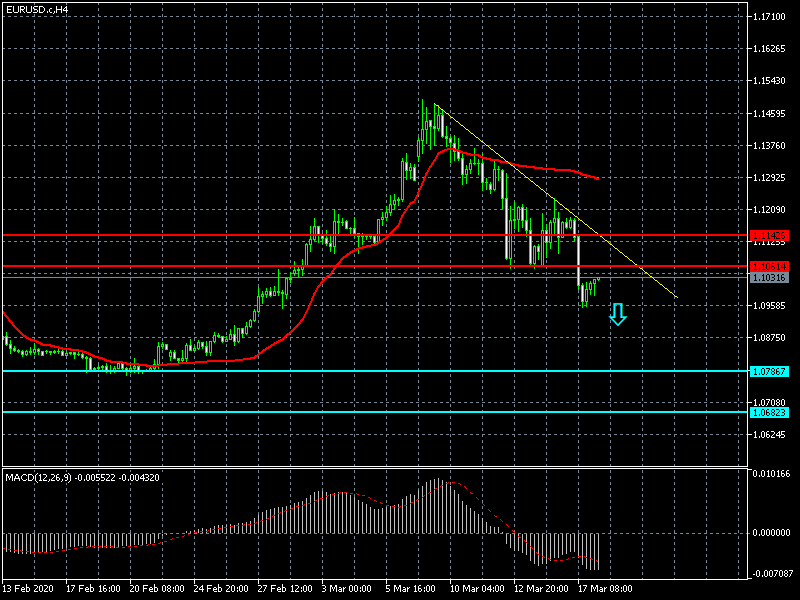Click the 1.06245 price scale value
This screenshot has width=800, height=600.
pos(769,435)
